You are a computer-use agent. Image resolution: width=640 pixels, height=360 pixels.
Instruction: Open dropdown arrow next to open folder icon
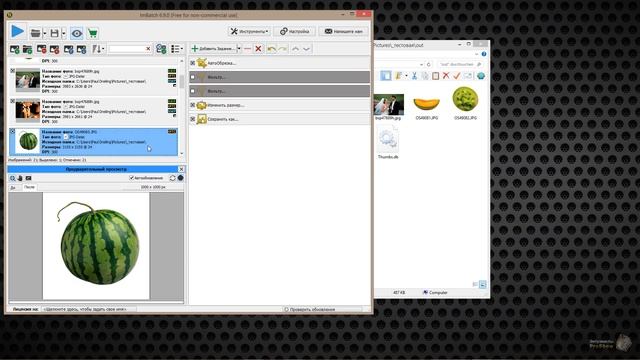pyautogui.click(x=44, y=33)
